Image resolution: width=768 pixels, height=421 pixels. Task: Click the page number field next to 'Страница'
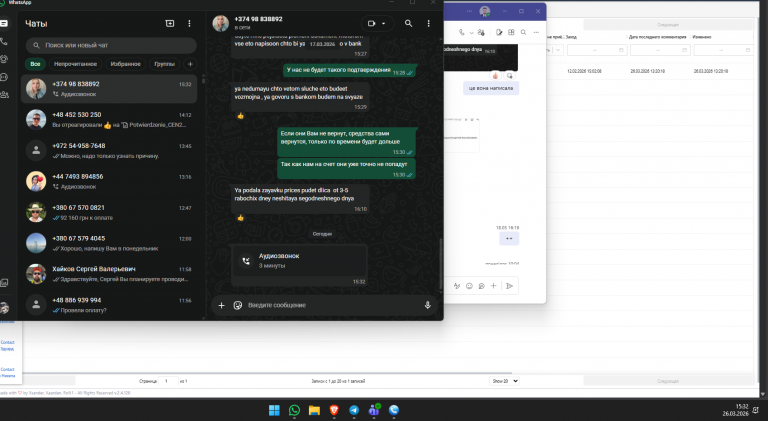(168, 381)
